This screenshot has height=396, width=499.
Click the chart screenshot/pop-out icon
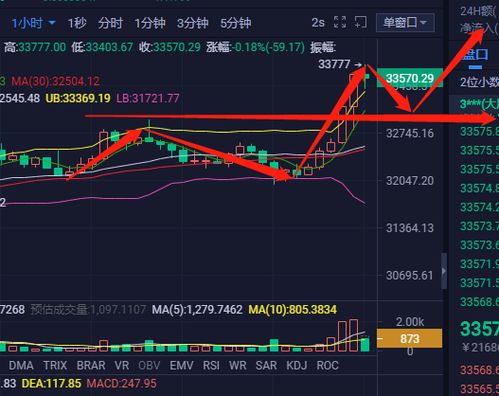360,22
